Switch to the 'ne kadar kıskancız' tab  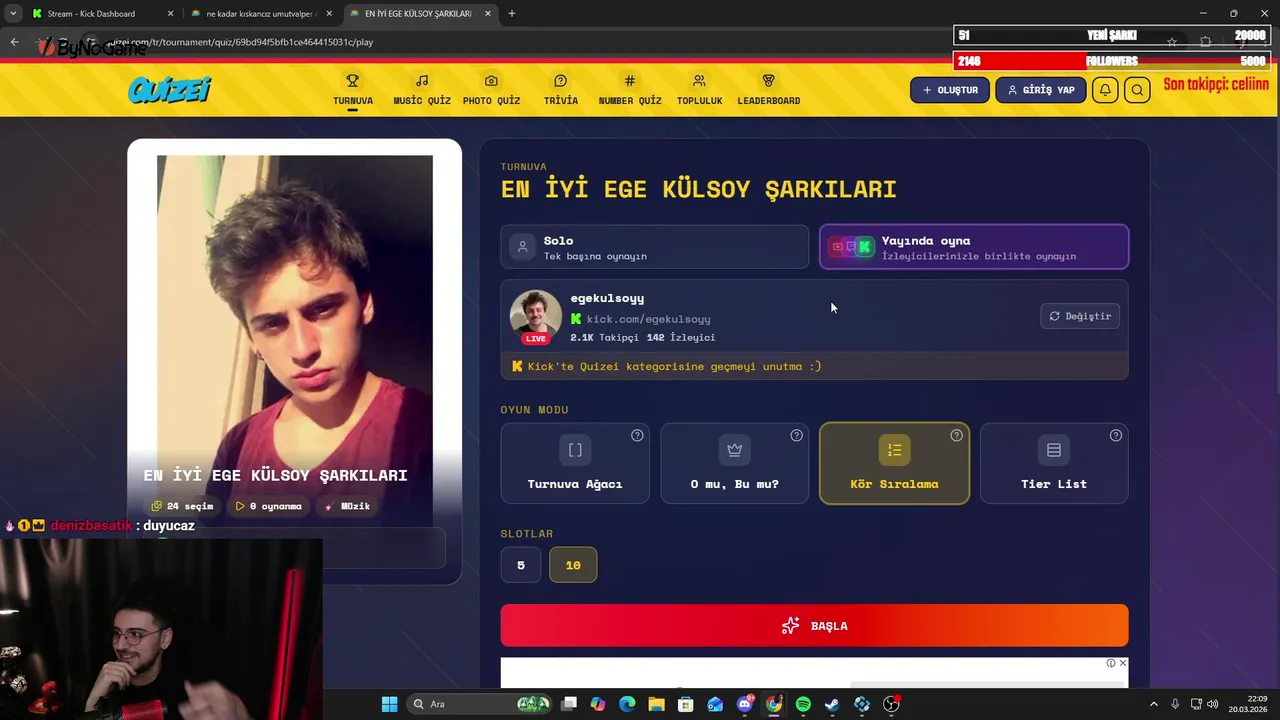[262, 14]
